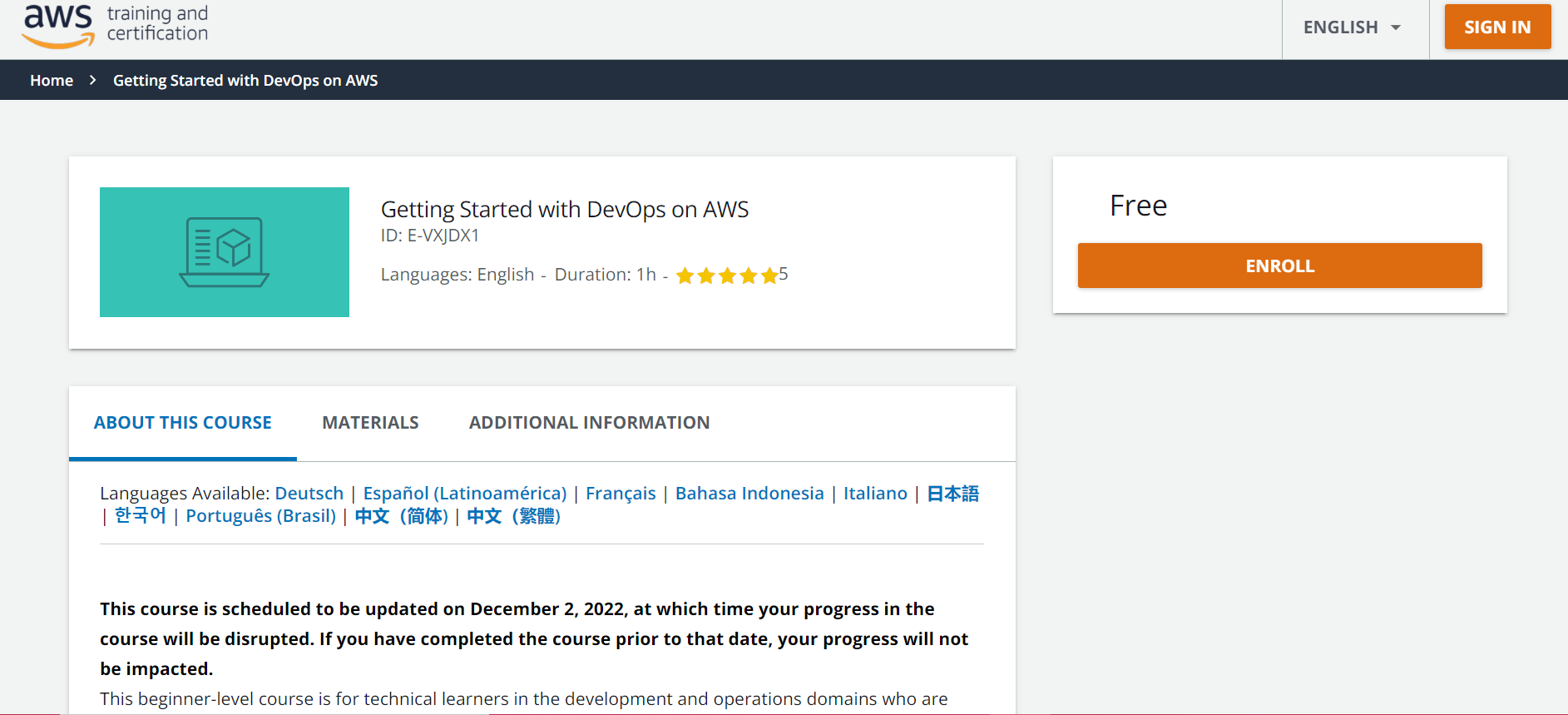Click the Duration: 1h text
The image size is (1568, 715).
(x=606, y=275)
